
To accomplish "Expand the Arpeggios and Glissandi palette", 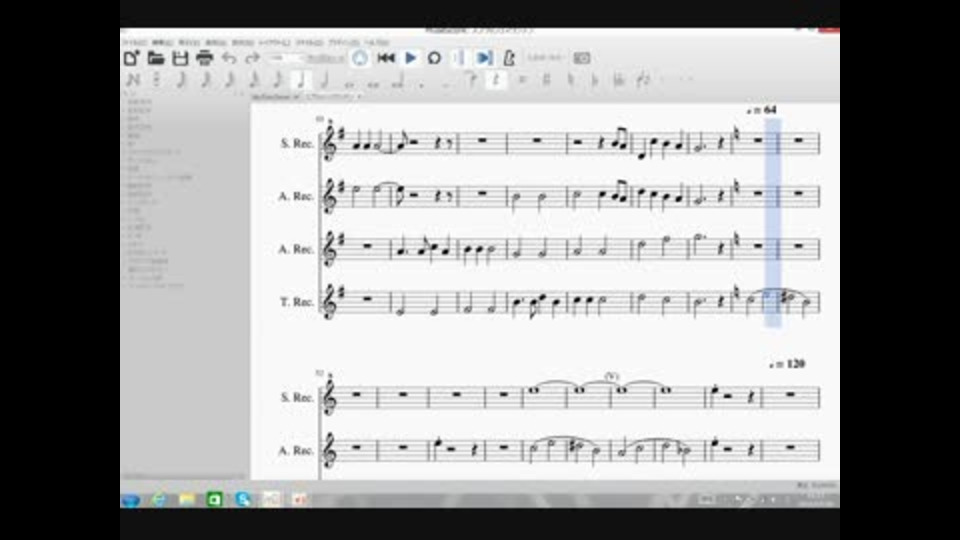I will [x=153, y=152].
